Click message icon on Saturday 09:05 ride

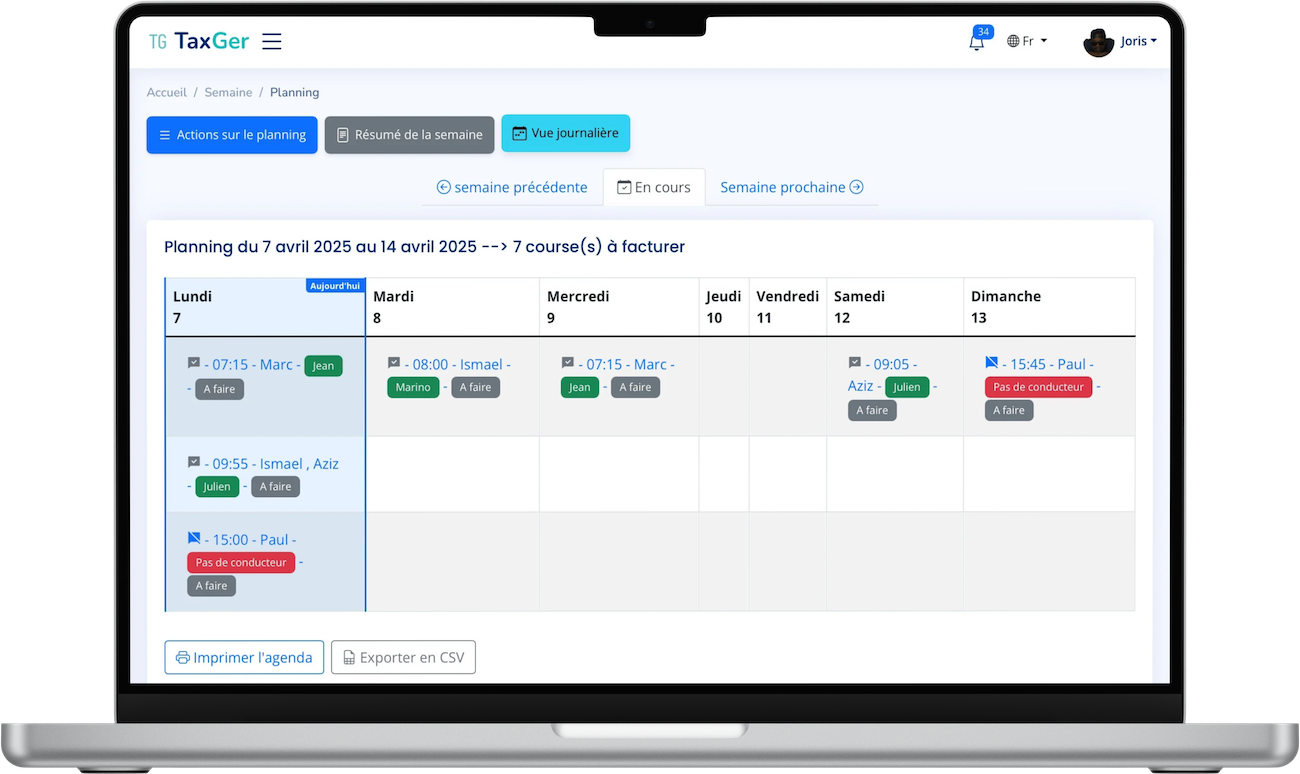(855, 363)
